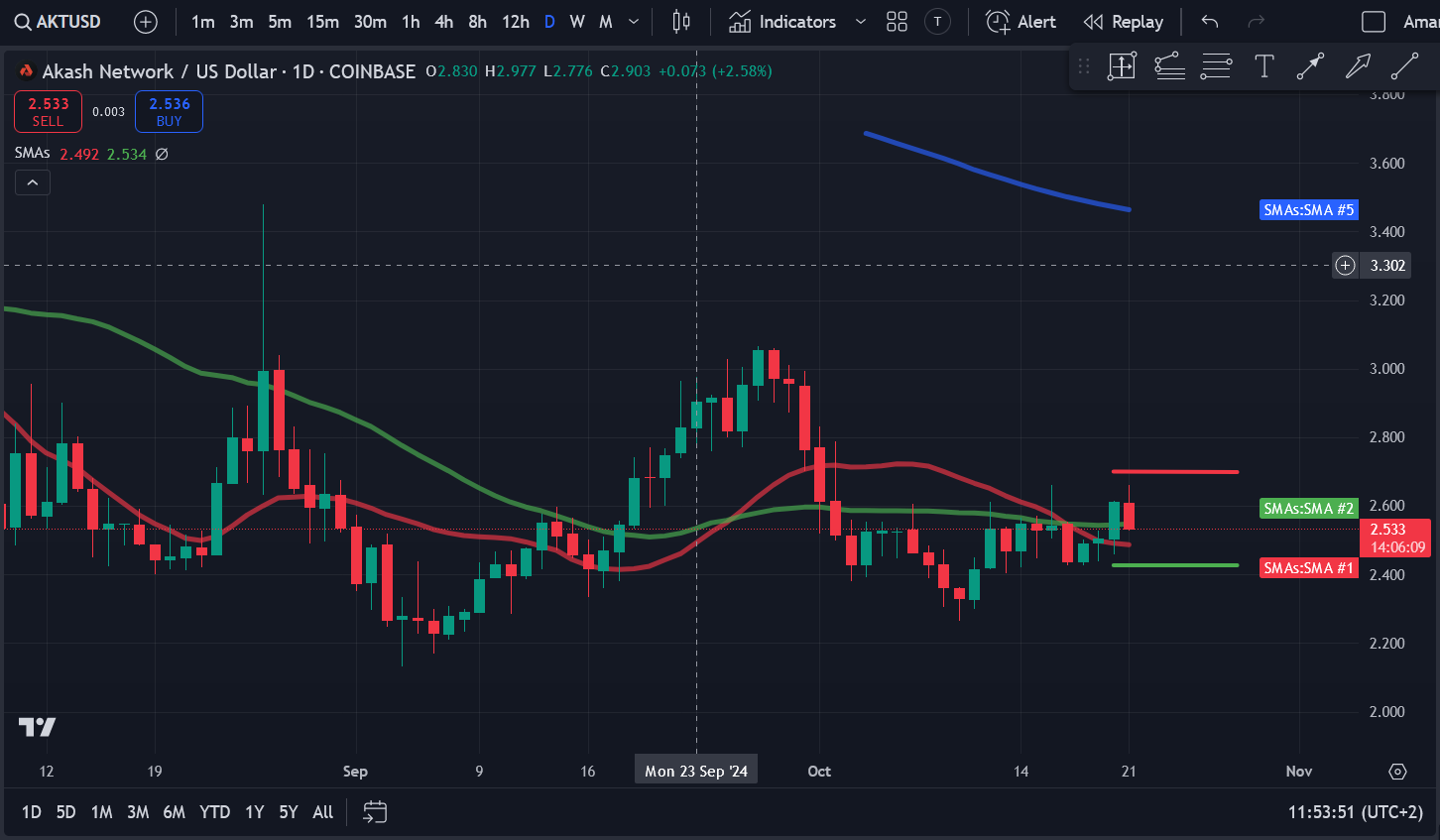The height and width of the screenshot is (840, 1440).
Task: Set date range to 3M
Action: tap(138, 812)
